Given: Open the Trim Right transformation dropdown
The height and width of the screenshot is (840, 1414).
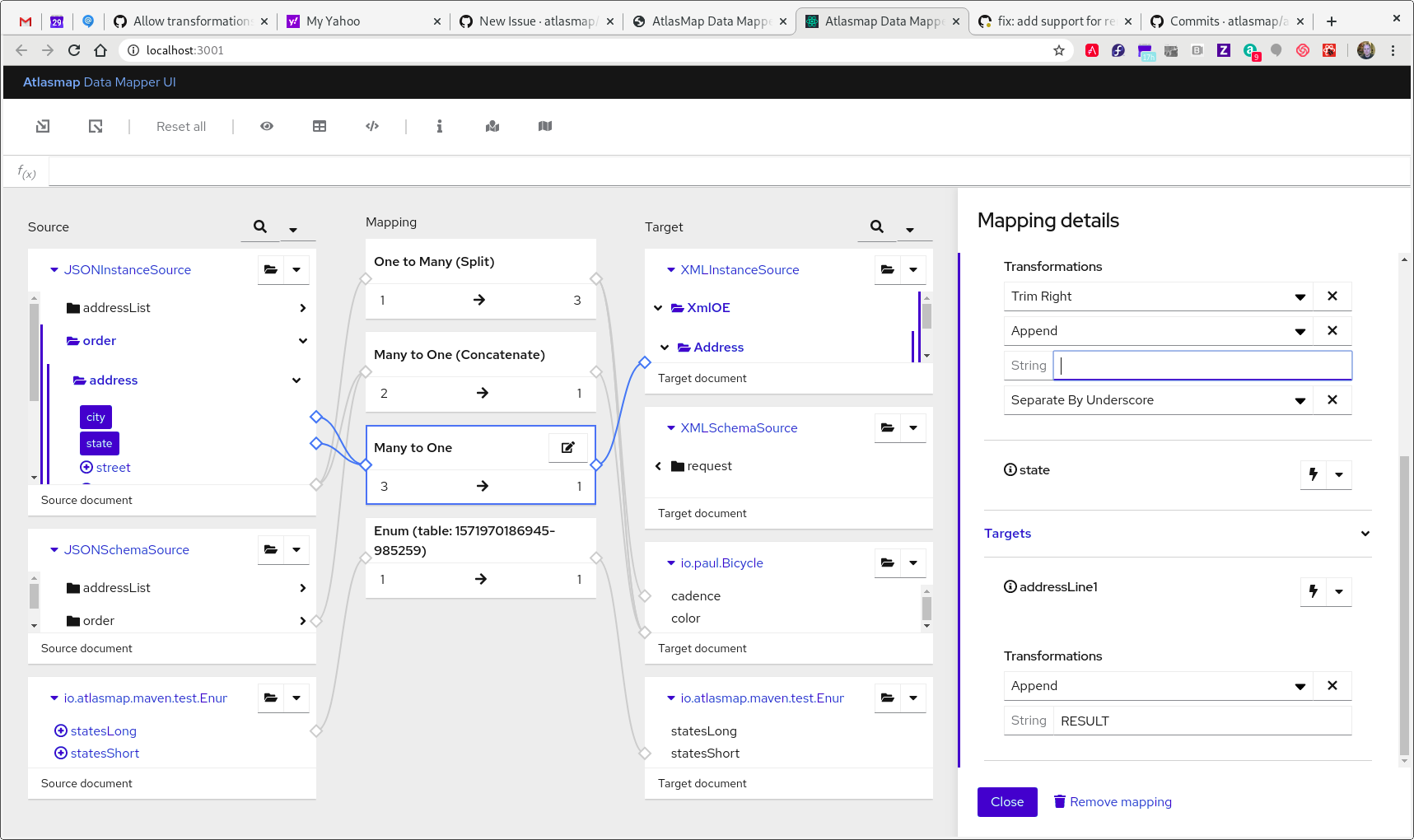Looking at the screenshot, I should click(1300, 296).
